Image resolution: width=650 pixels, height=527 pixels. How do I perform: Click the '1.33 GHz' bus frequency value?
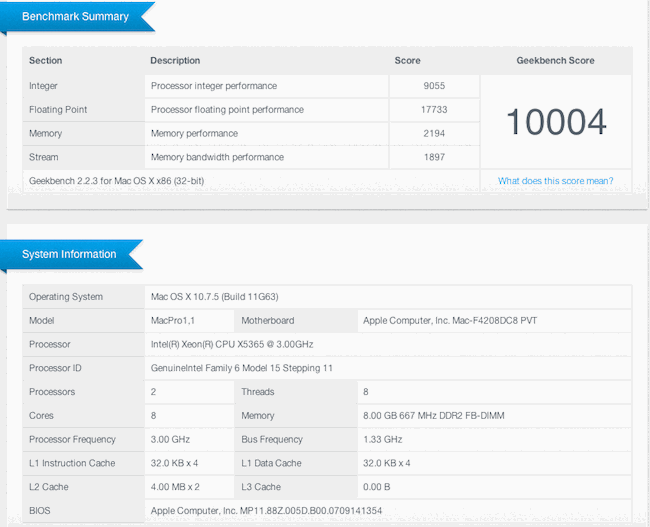click(383, 440)
